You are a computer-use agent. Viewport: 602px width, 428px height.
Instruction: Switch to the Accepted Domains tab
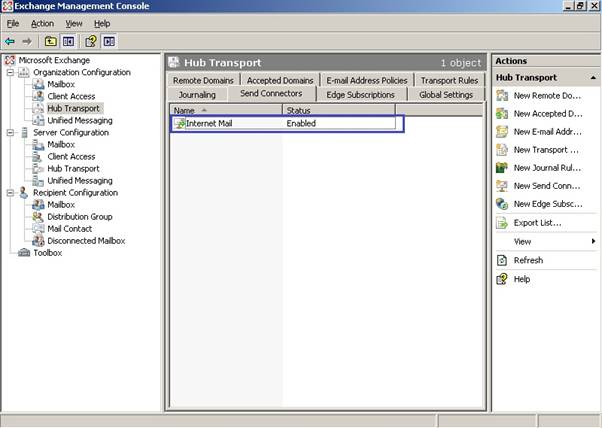(280, 81)
